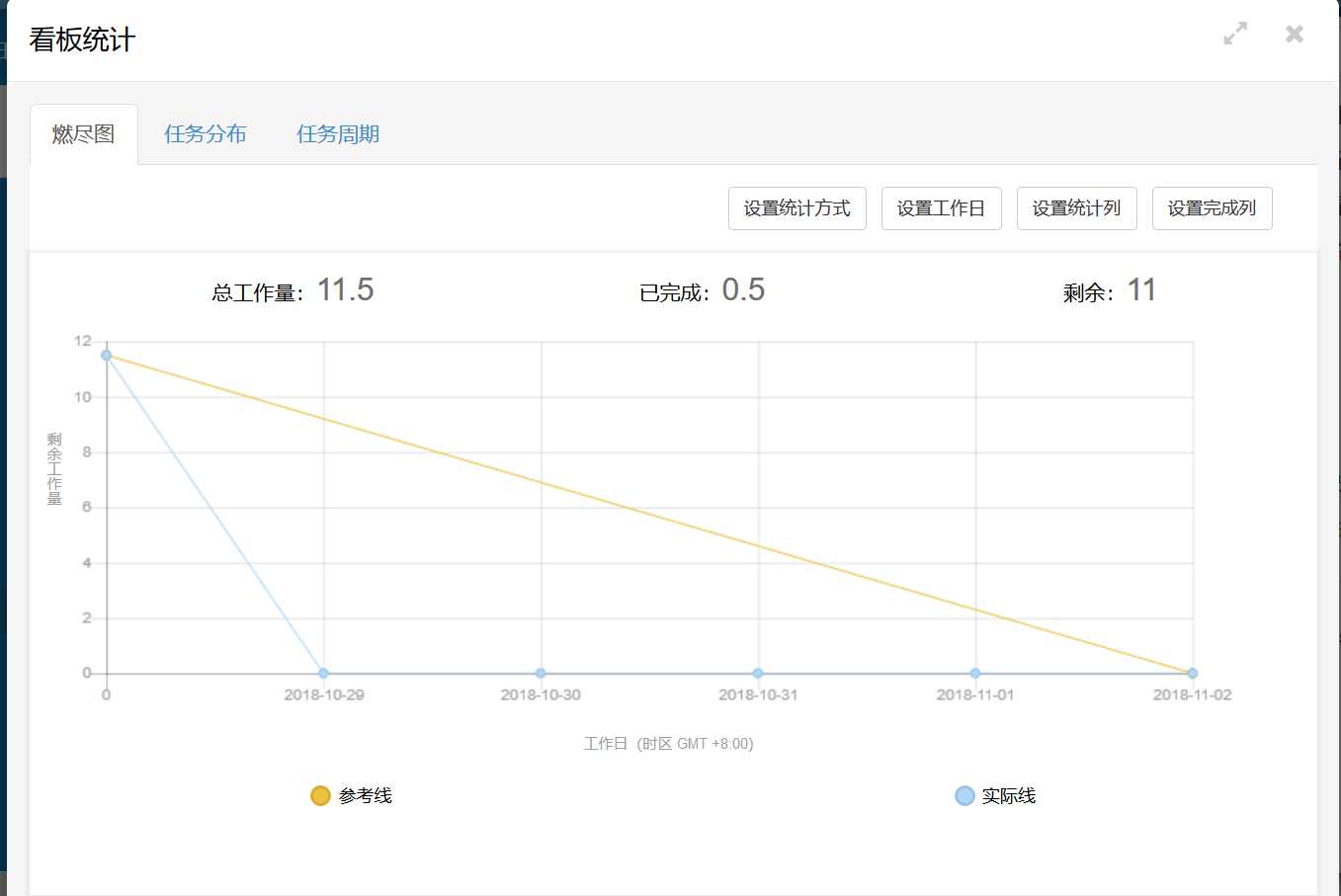Click the 设置统计列 button
The height and width of the screenshot is (896, 1341).
click(1076, 208)
